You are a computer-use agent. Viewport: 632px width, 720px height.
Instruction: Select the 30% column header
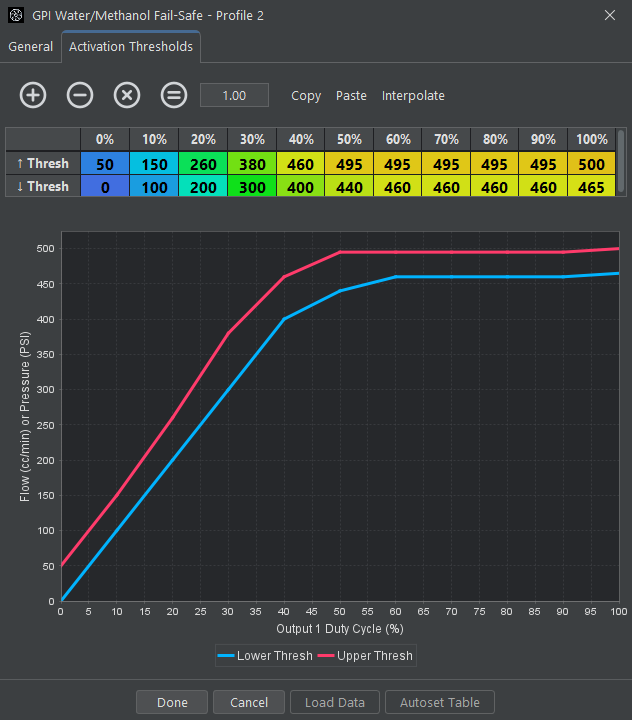click(x=252, y=139)
